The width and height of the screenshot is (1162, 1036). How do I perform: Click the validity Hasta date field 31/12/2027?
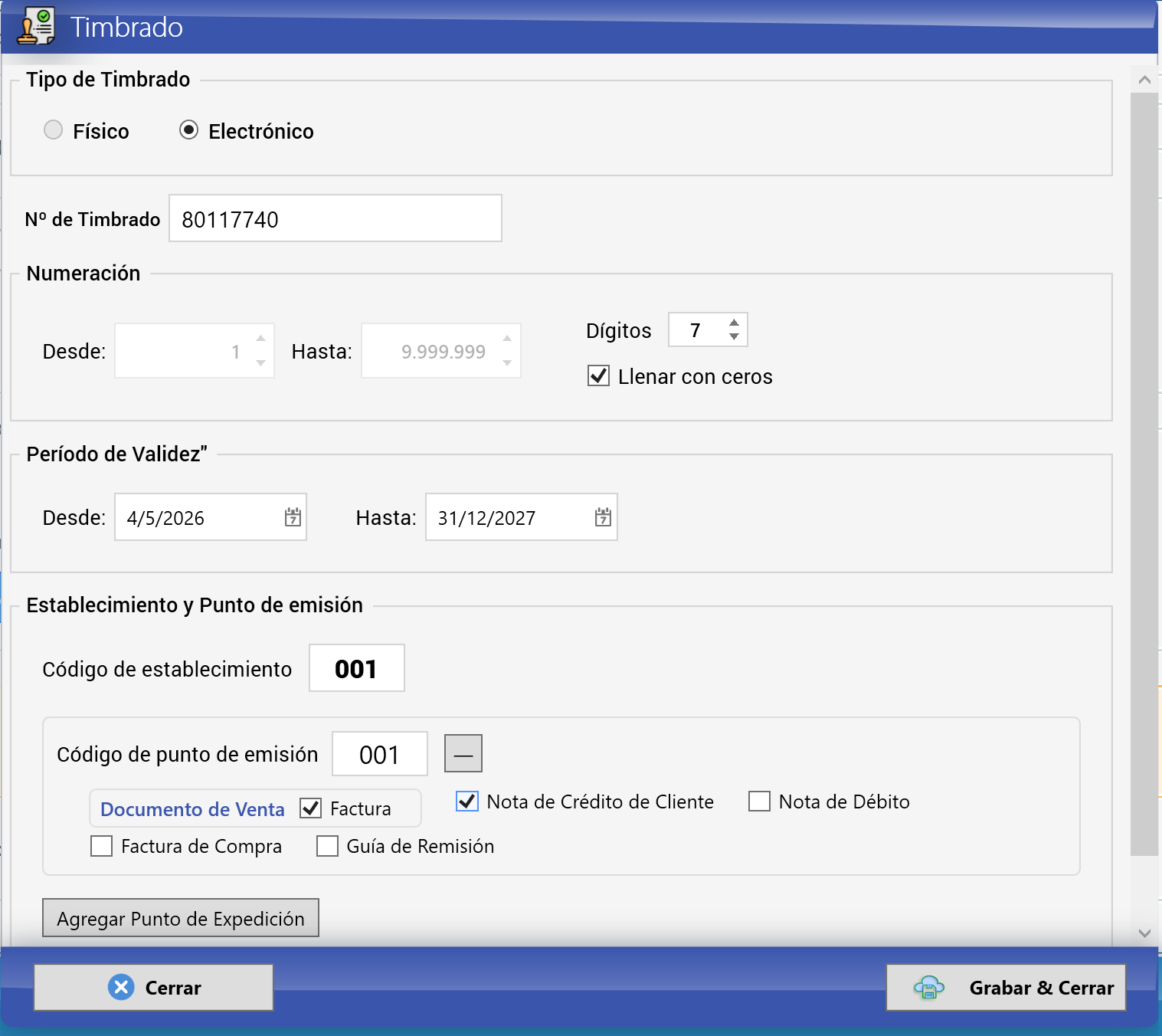(522, 517)
